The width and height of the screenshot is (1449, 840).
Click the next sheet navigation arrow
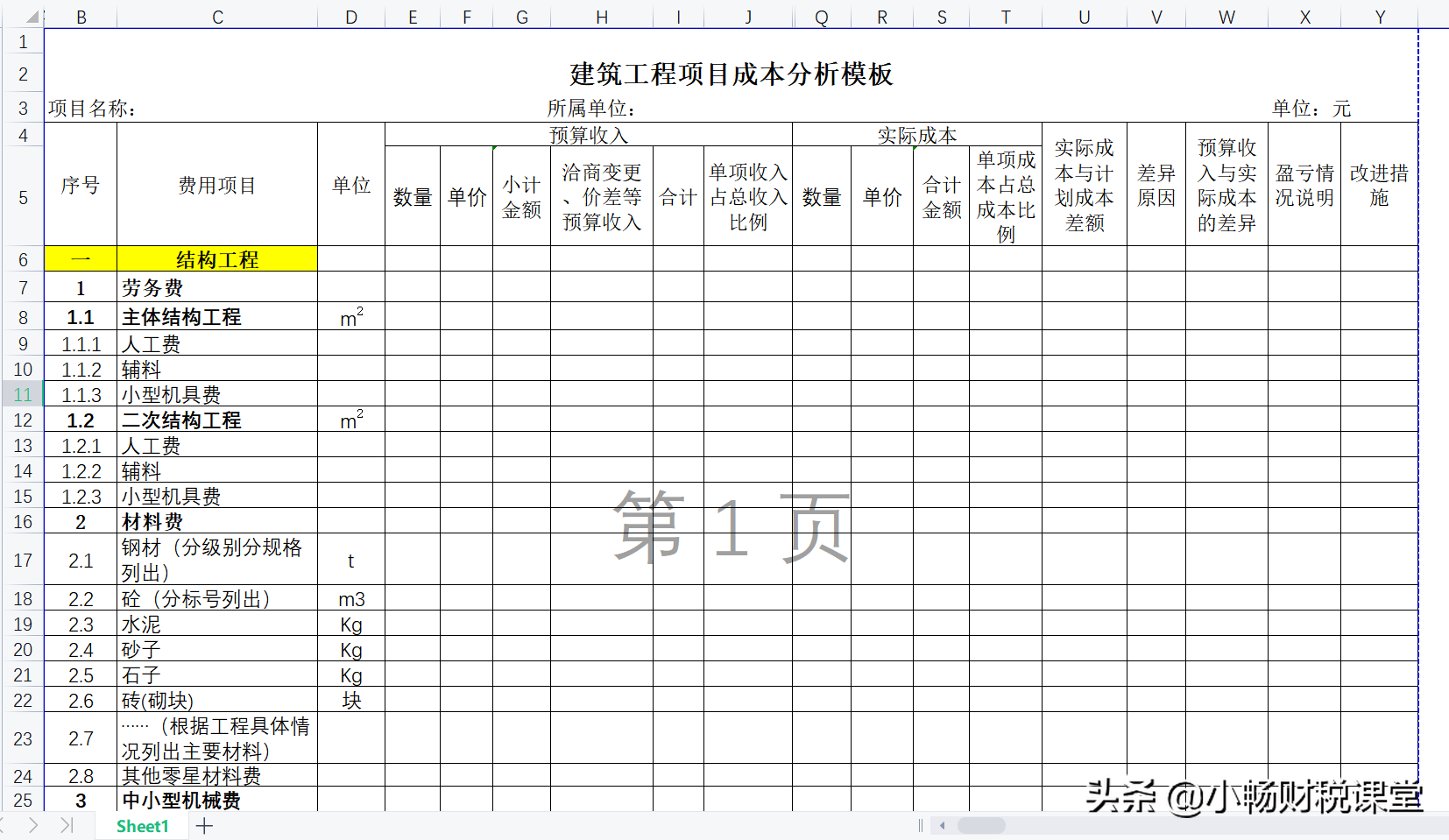(32, 825)
